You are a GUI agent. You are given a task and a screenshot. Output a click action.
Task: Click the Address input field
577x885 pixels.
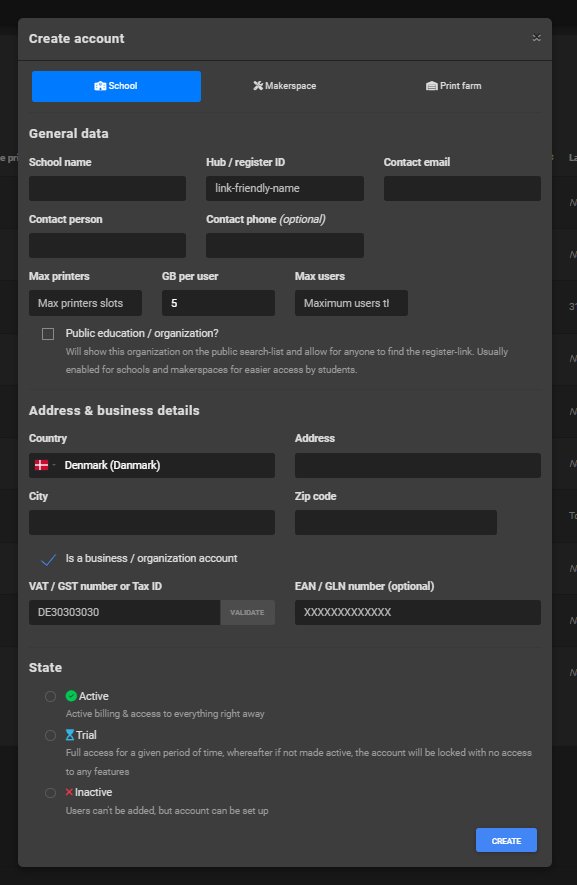tap(418, 466)
